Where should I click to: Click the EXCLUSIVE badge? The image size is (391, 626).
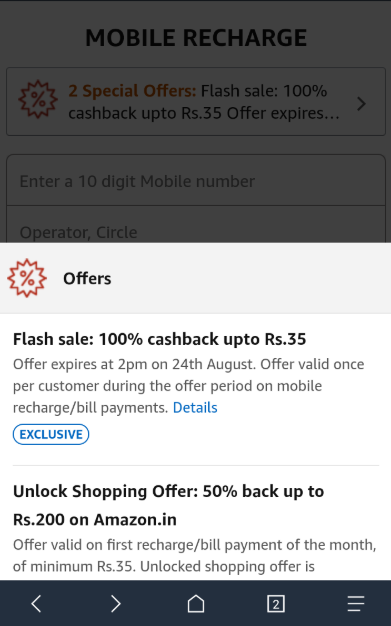51,434
